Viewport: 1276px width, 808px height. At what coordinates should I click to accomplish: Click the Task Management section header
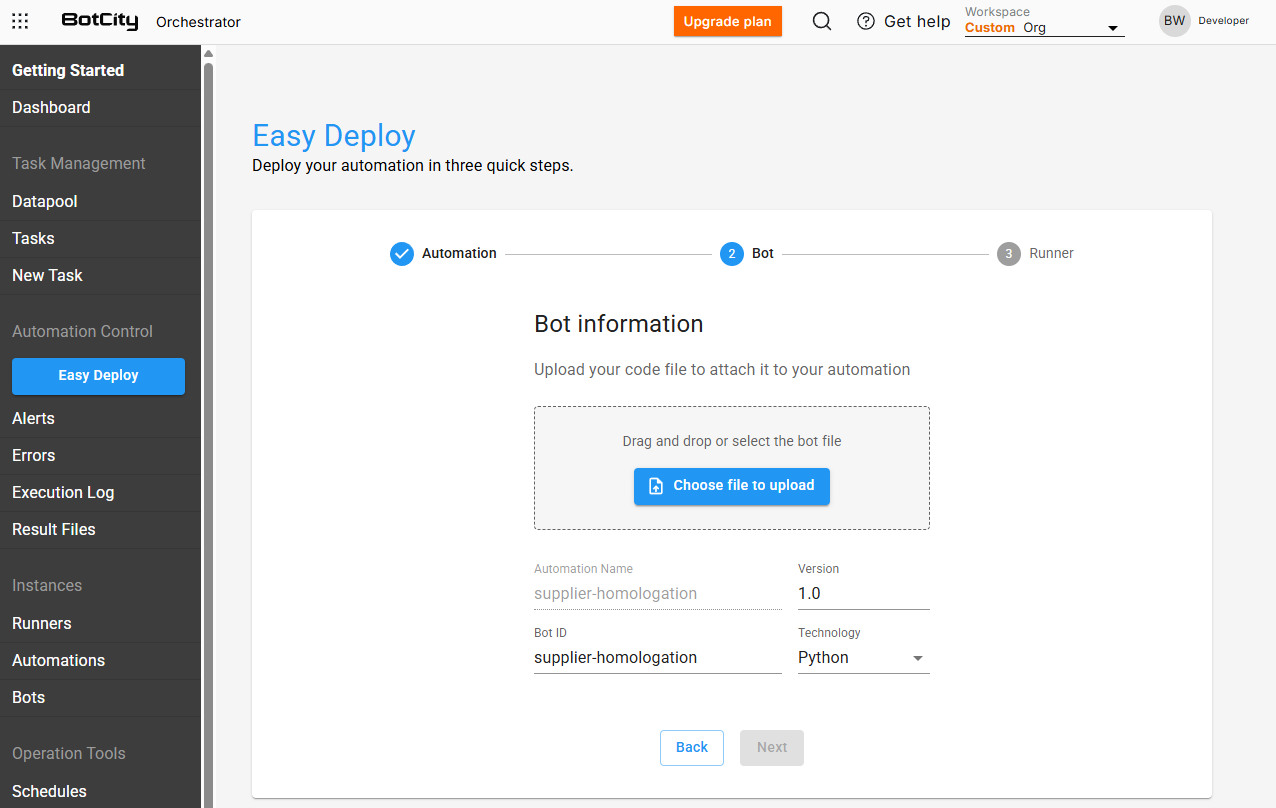click(79, 164)
